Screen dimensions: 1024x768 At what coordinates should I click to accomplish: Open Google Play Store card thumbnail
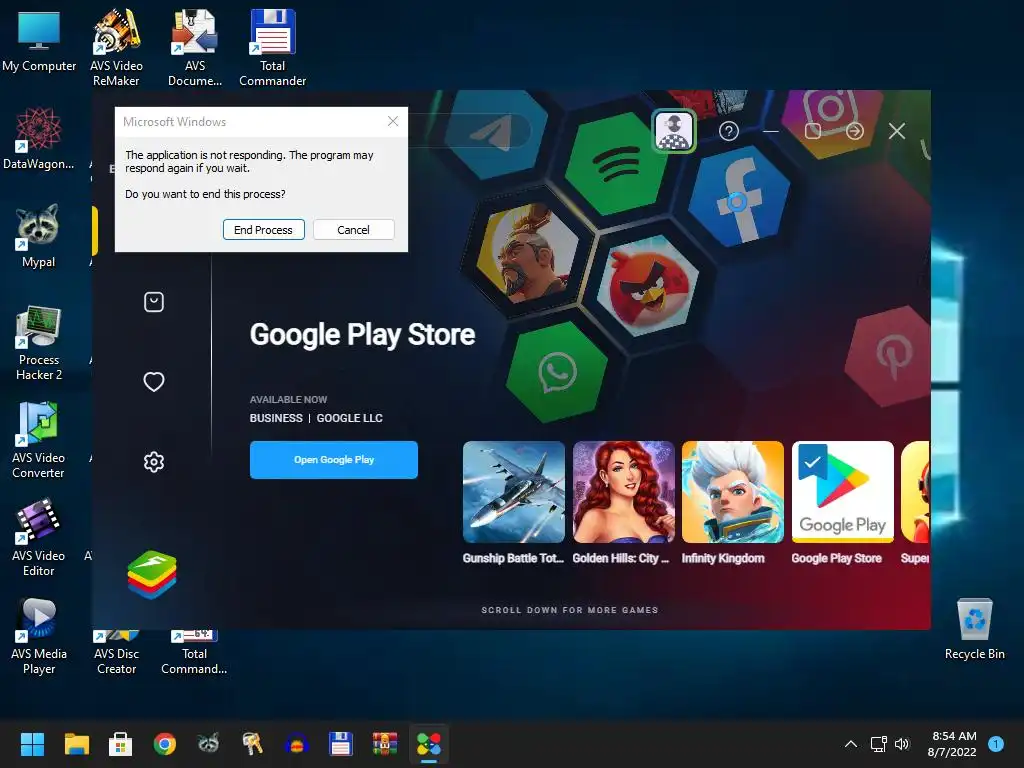click(842, 492)
